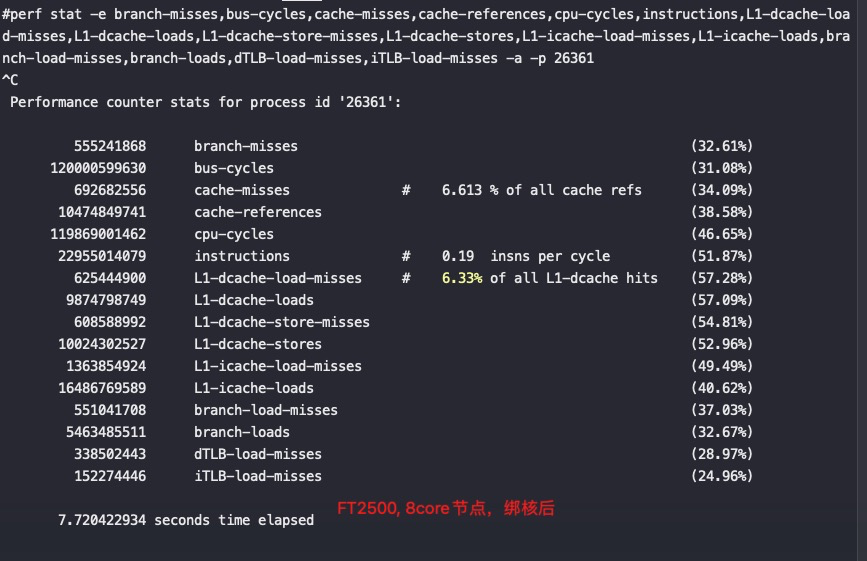Select L1-icache-load-misses in the output
This screenshot has width=867, height=561.
pyautogui.click(x=278, y=366)
